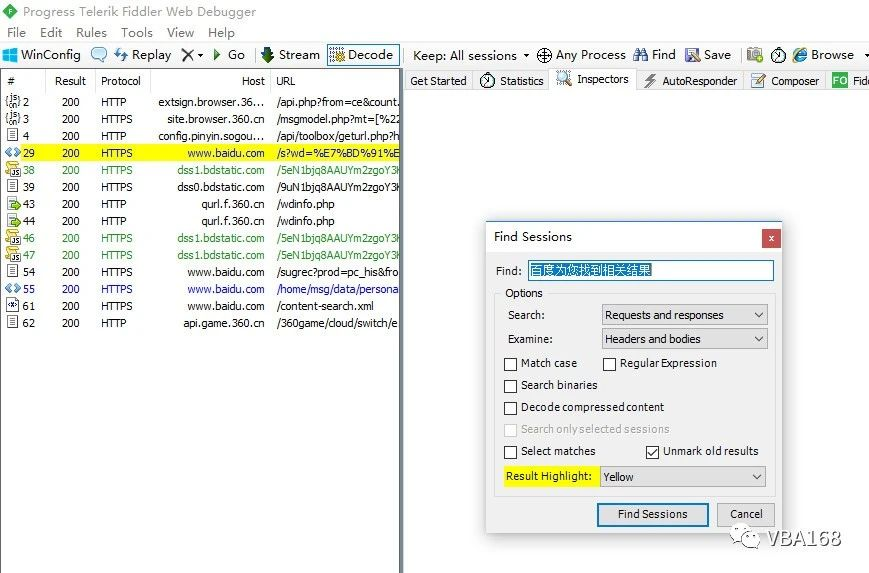Switch to the Composer tab

click(785, 81)
